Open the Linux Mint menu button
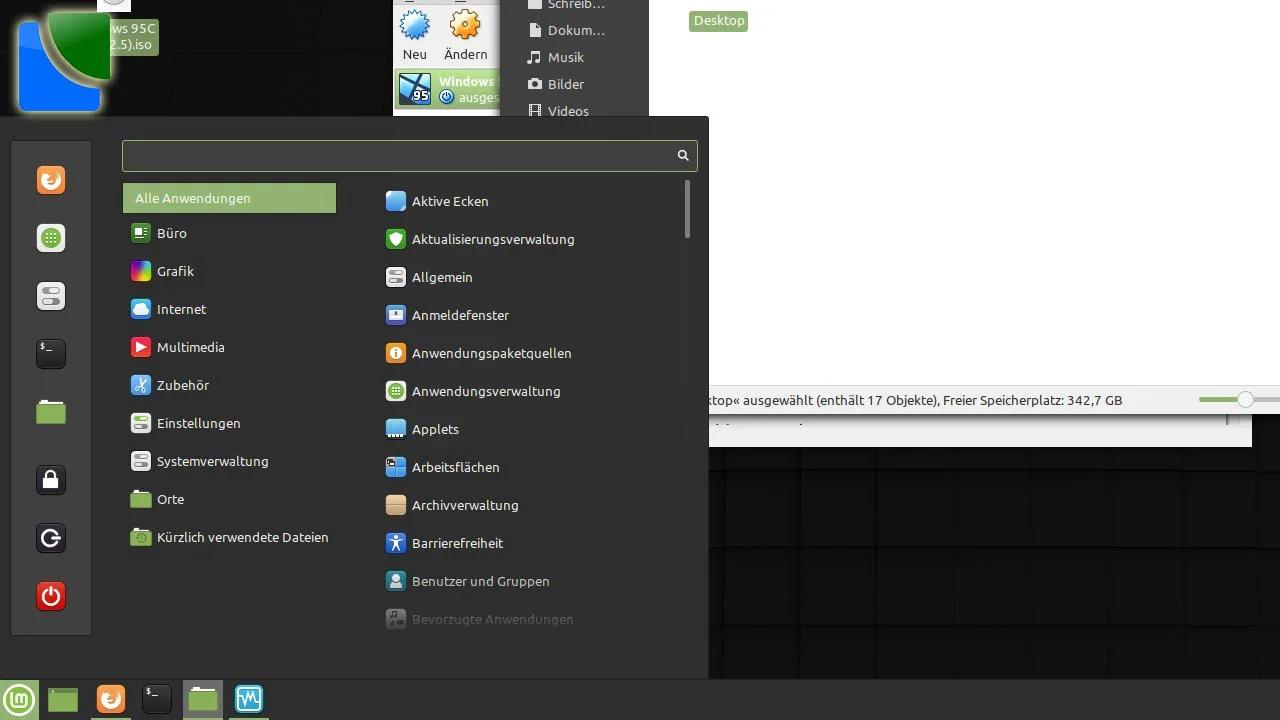This screenshot has width=1280, height=720. [19, 700]
